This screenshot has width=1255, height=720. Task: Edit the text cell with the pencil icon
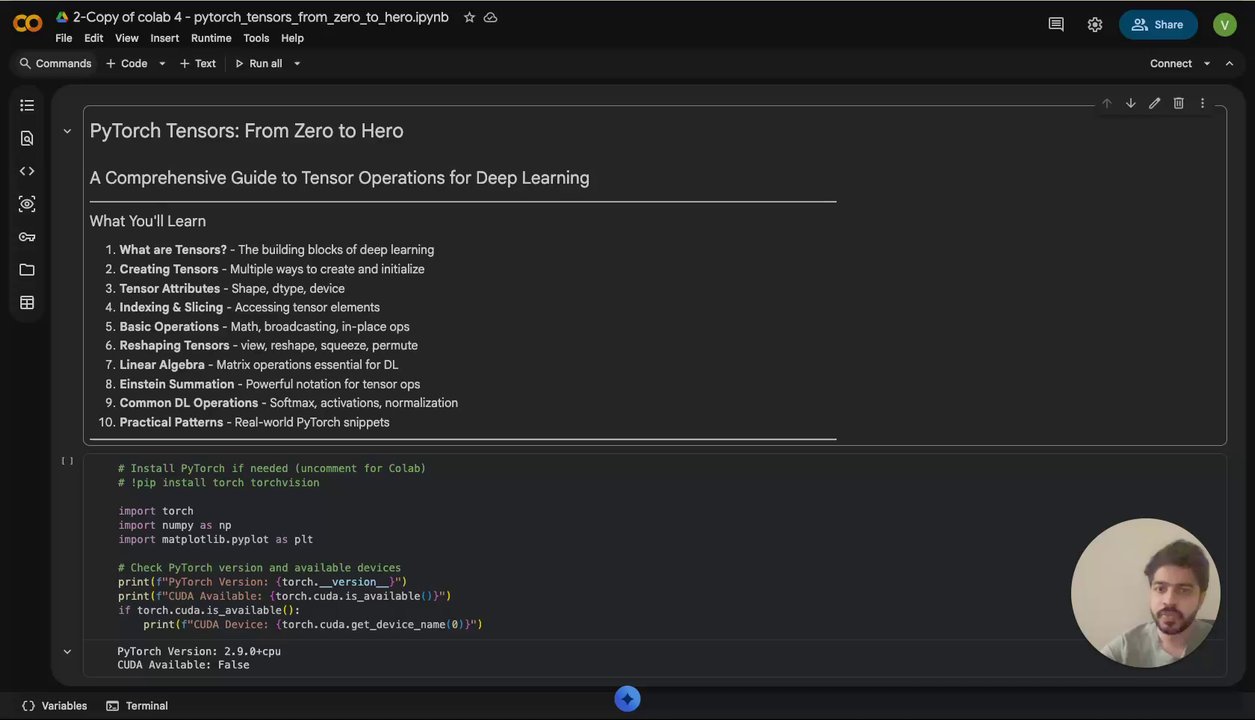[1154, 103]
